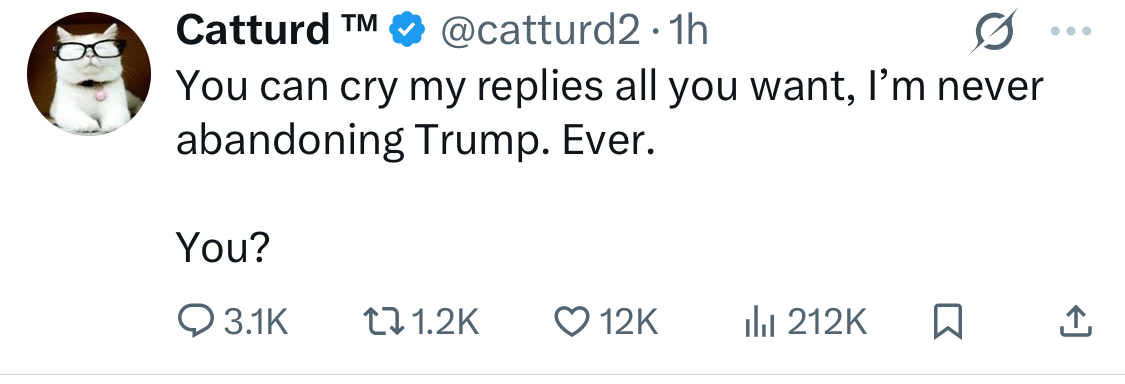Image resolution: width=1125 pixels, height=384 pixels.
Task: Open Catturd's cat profile picture
Action: point(89,74)
